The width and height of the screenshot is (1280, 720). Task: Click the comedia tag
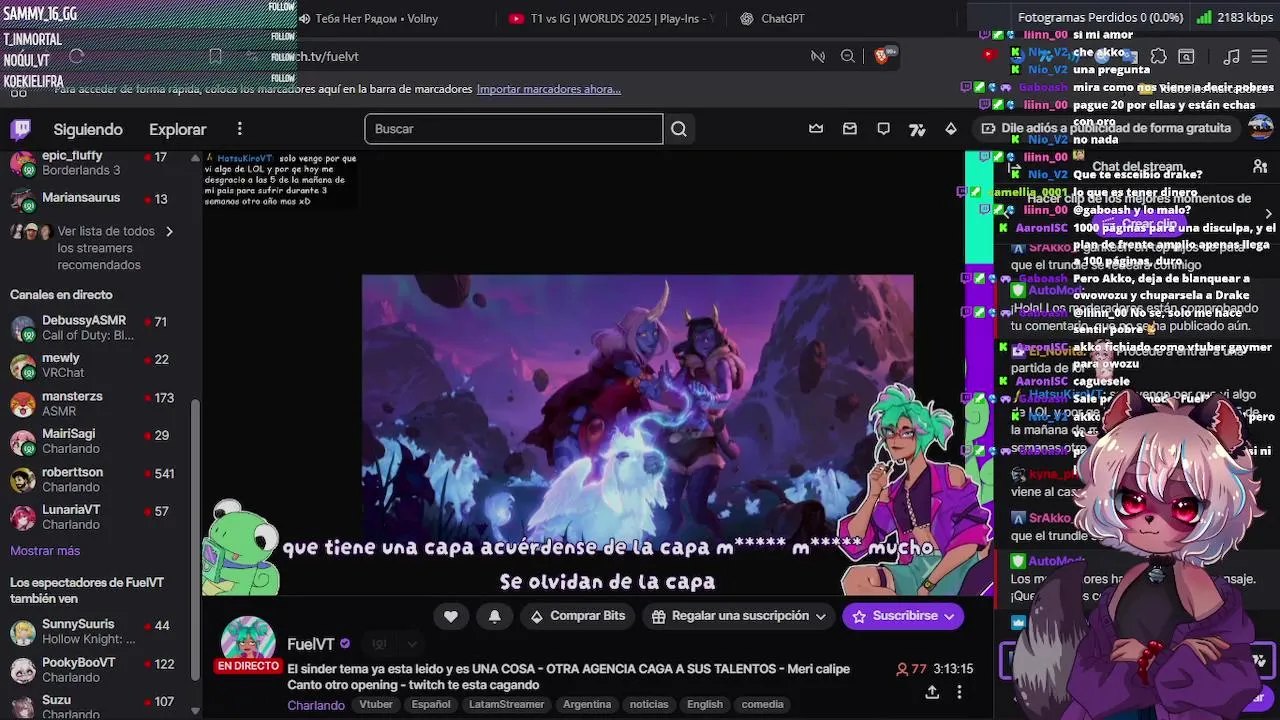[762, 704]
